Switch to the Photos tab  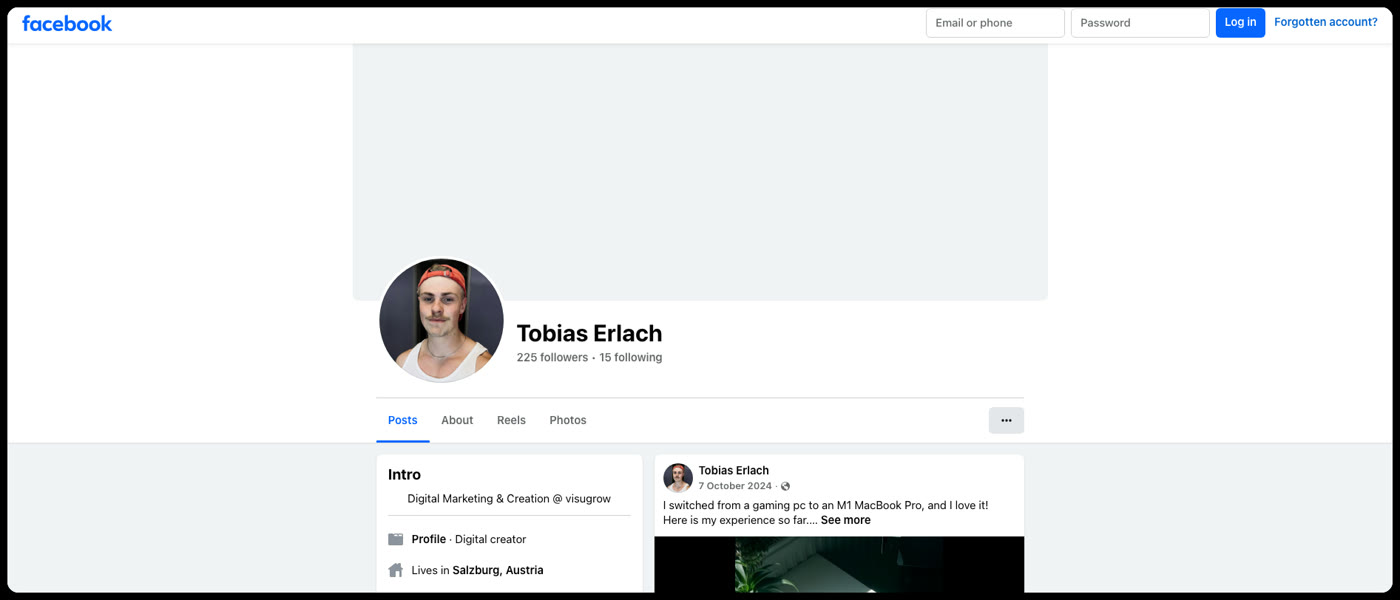pos(568,420)
